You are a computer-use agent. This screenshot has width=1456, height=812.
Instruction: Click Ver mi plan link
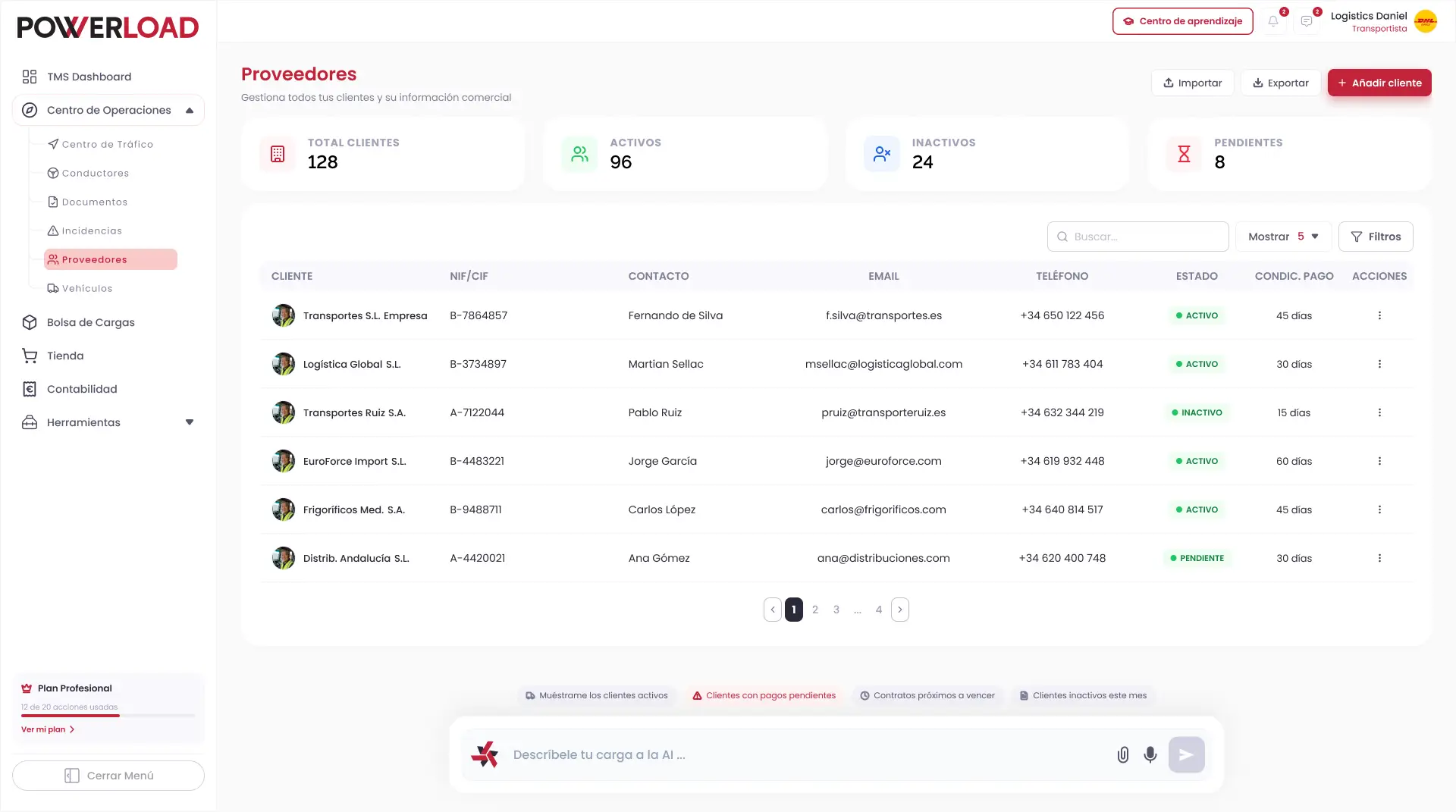[48, 729]
